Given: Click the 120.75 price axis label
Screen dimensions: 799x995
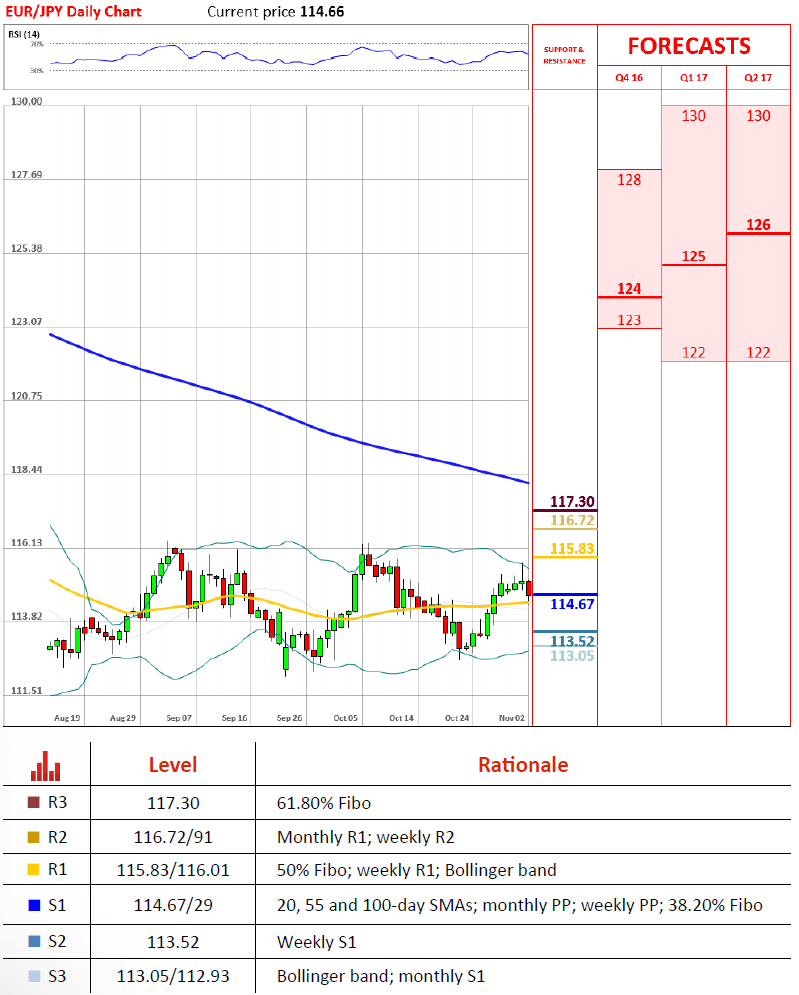Looking at the screenshot, I should 27,396.
